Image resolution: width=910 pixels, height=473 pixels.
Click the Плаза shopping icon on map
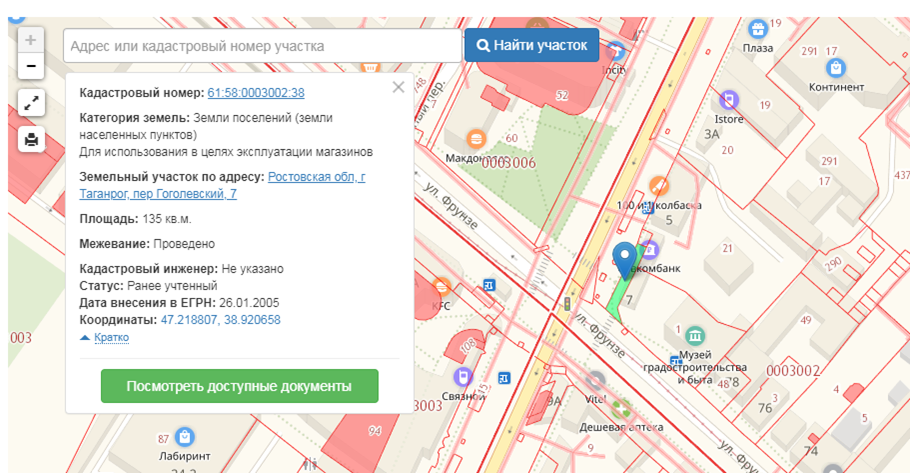click(757, 28)
